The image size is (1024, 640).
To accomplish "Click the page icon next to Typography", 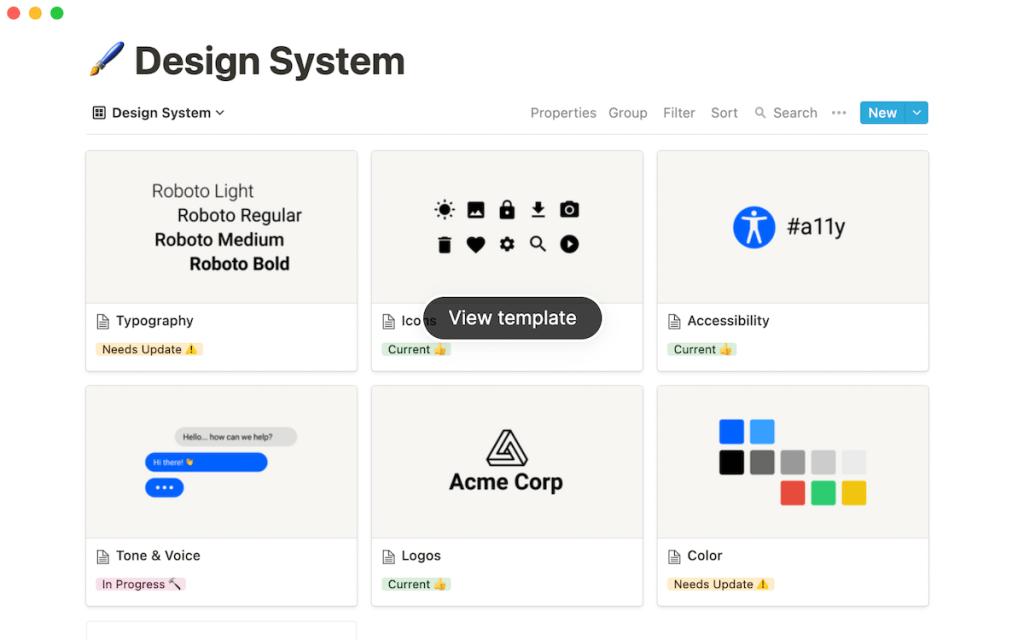I will click(103, 321).
